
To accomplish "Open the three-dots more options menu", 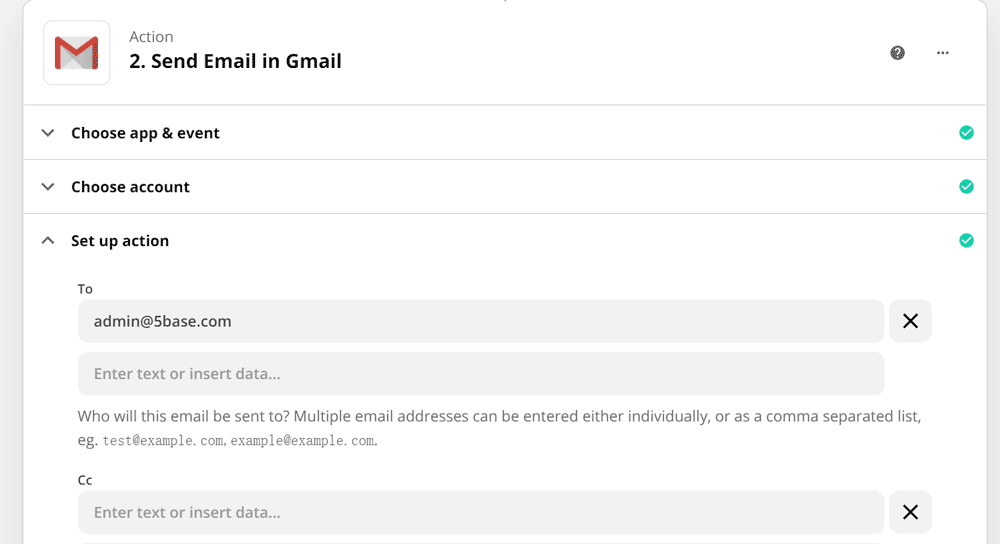I will point(943,53).
